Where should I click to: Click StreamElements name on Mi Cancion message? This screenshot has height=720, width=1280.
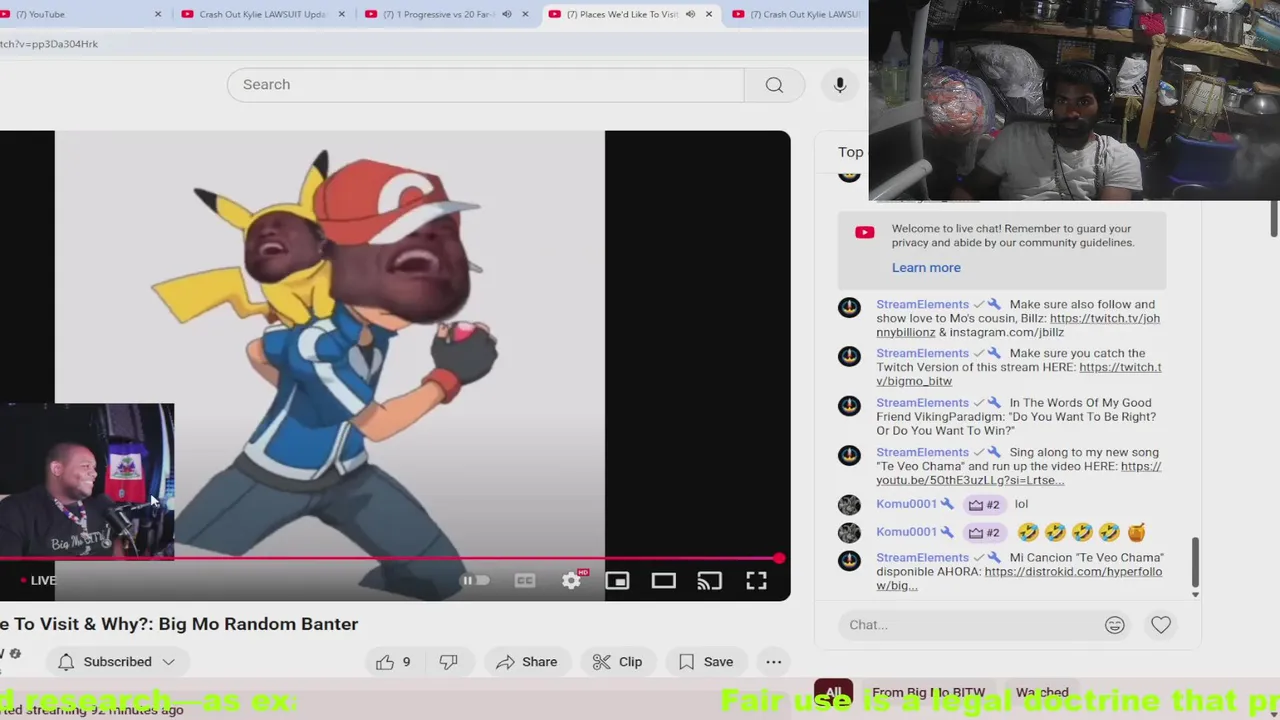922,557
